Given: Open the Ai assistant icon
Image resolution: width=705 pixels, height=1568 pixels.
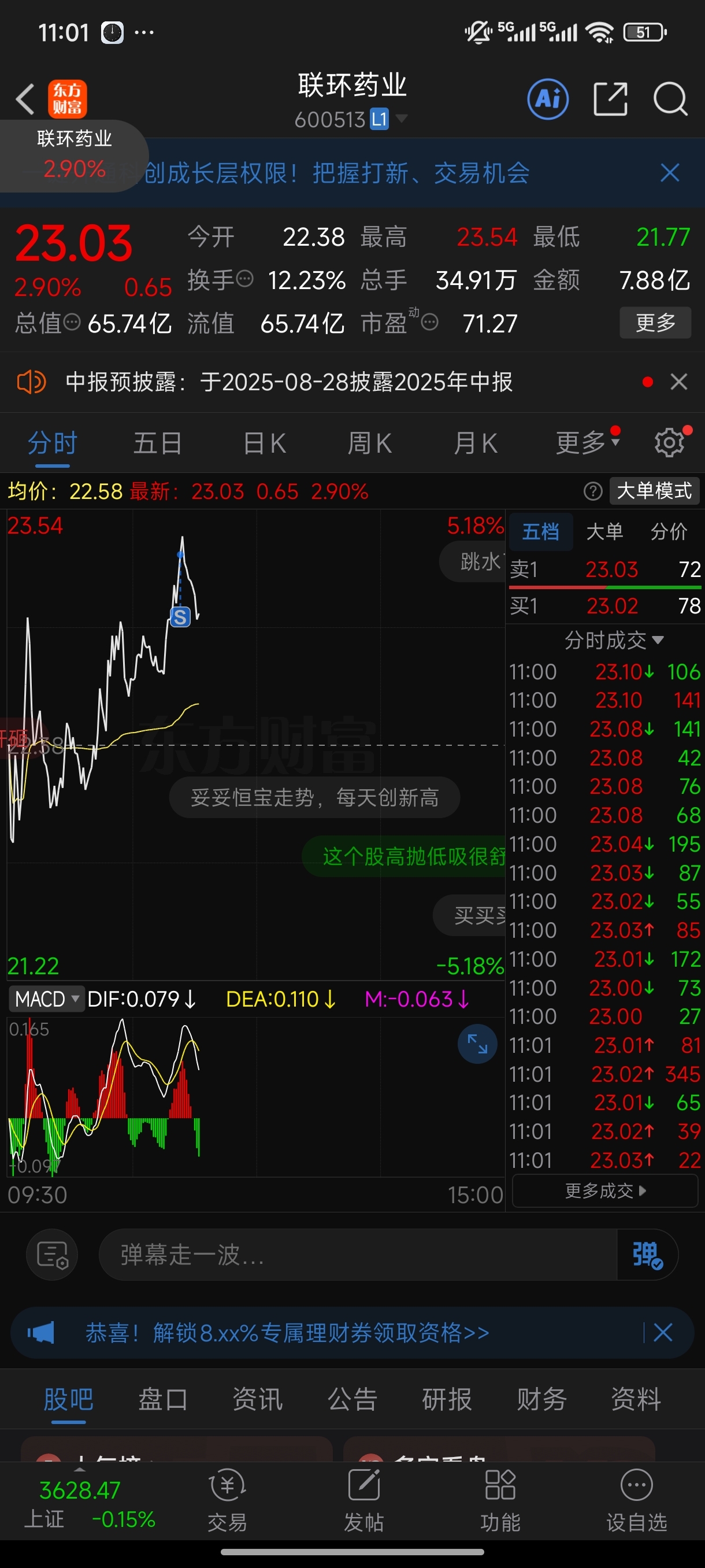Looking at the screenshot, I should click(x=548, y=99).
